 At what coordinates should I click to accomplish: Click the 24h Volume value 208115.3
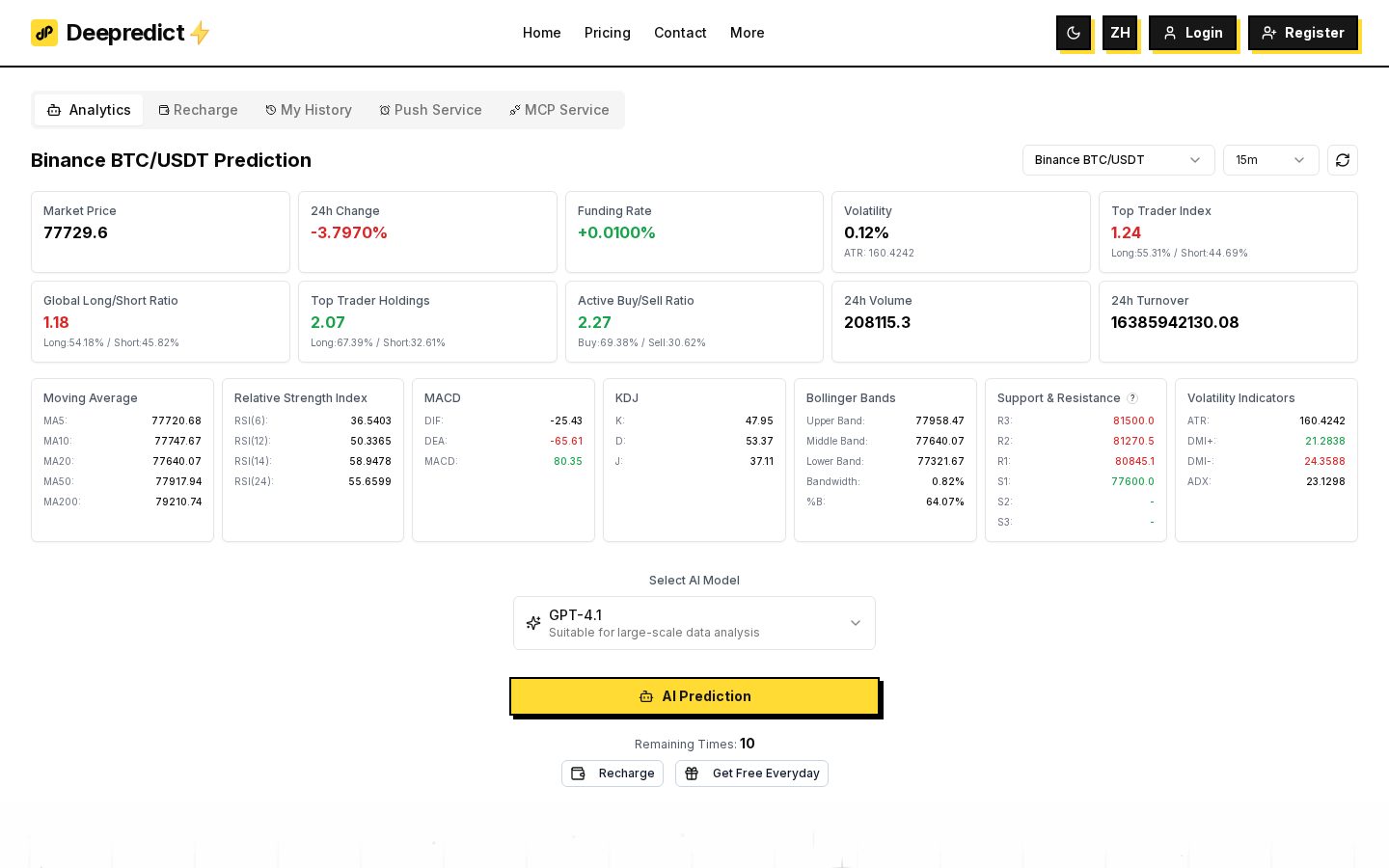[877, 322]
